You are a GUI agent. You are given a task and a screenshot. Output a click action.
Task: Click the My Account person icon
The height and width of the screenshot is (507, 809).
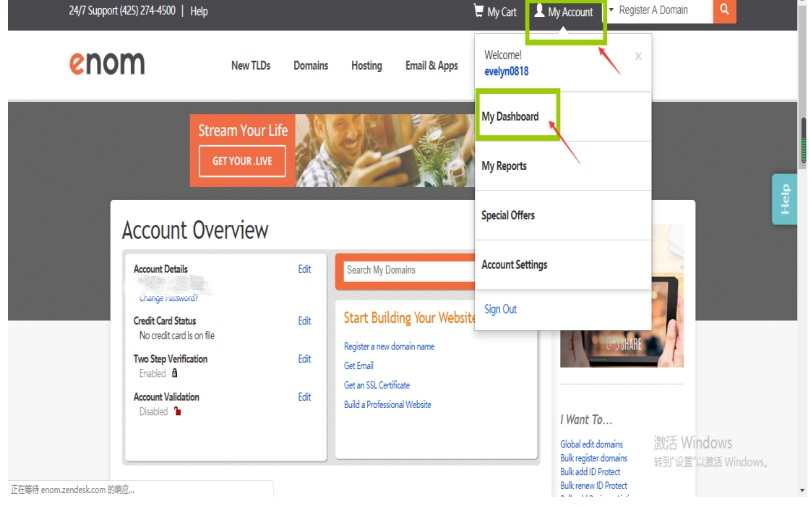pyautogui.click(x=539, y=11)
